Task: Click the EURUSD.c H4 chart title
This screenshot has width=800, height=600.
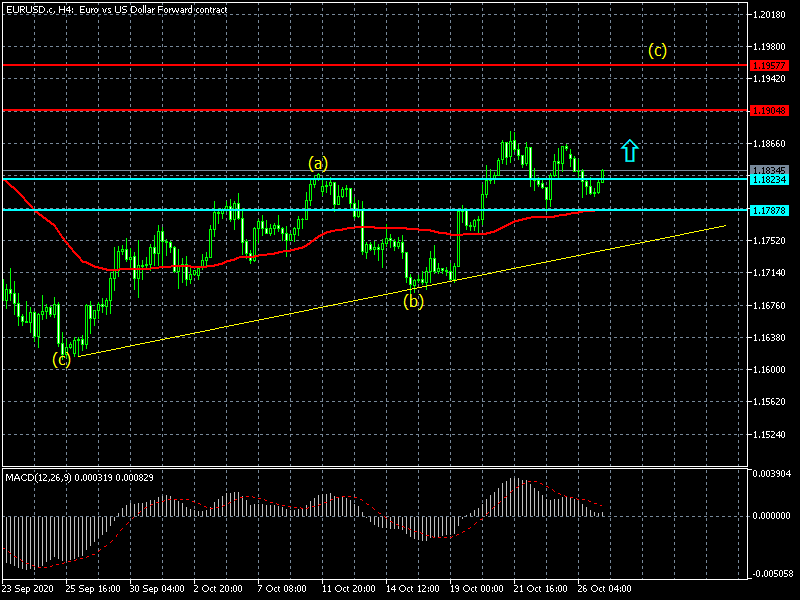Action: (x=115, y=9)
